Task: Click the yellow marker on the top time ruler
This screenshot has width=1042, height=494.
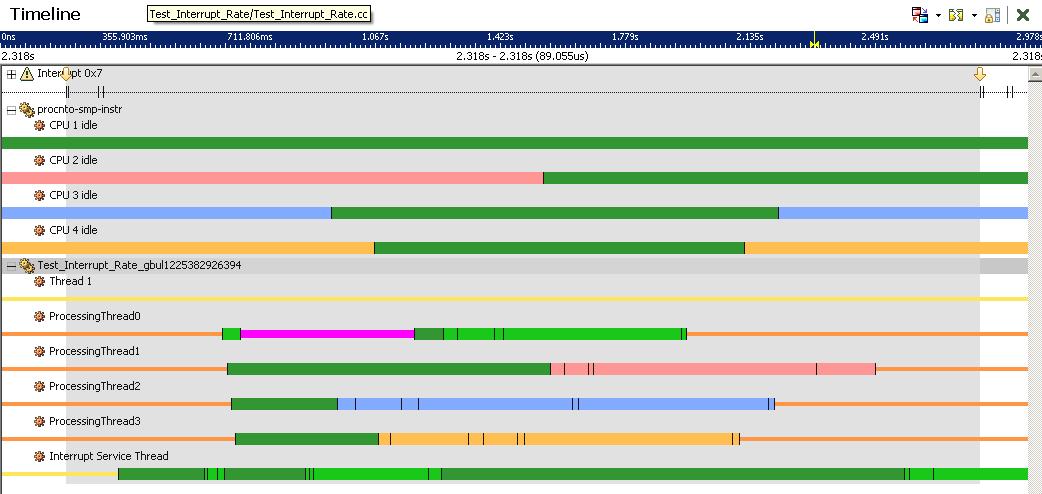Action: click(814, 44)
